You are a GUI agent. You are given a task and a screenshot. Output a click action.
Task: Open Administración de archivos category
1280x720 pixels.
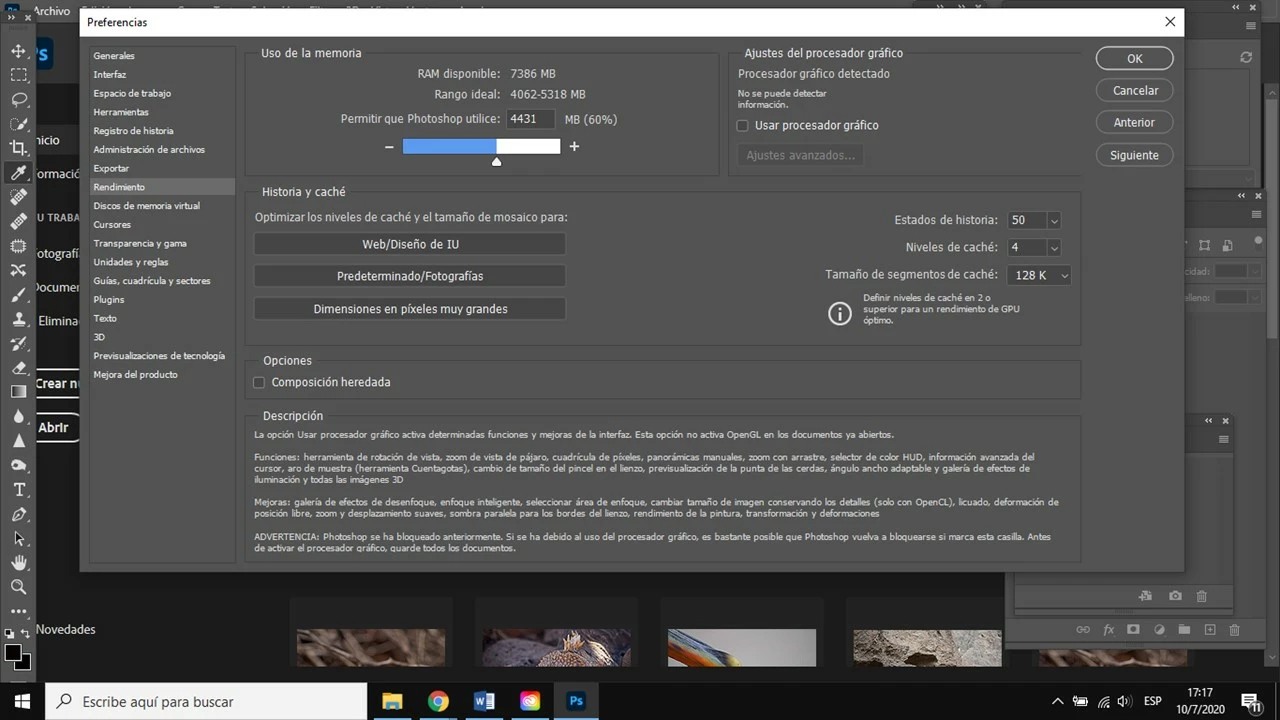point(149,150)
